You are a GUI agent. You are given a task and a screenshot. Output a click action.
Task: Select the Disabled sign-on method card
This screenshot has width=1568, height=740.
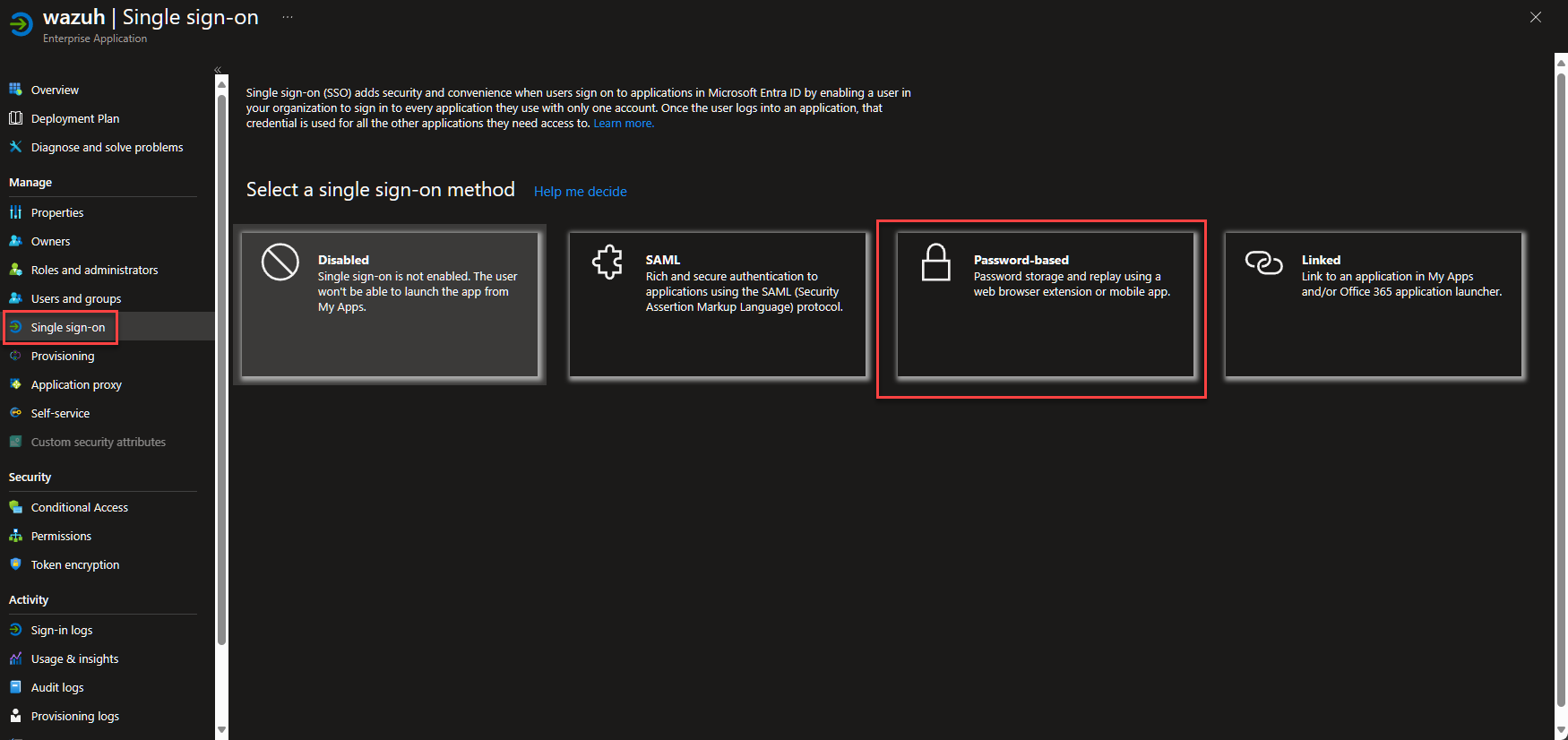click(390, 305)
